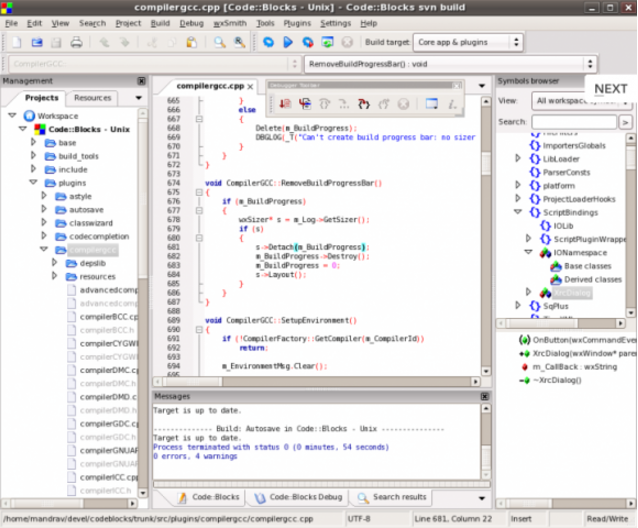The width and height of the screenshot is (638, 528).
Task: Click the Paste clipboard icon in toolbar
Action: pos(190,42)
